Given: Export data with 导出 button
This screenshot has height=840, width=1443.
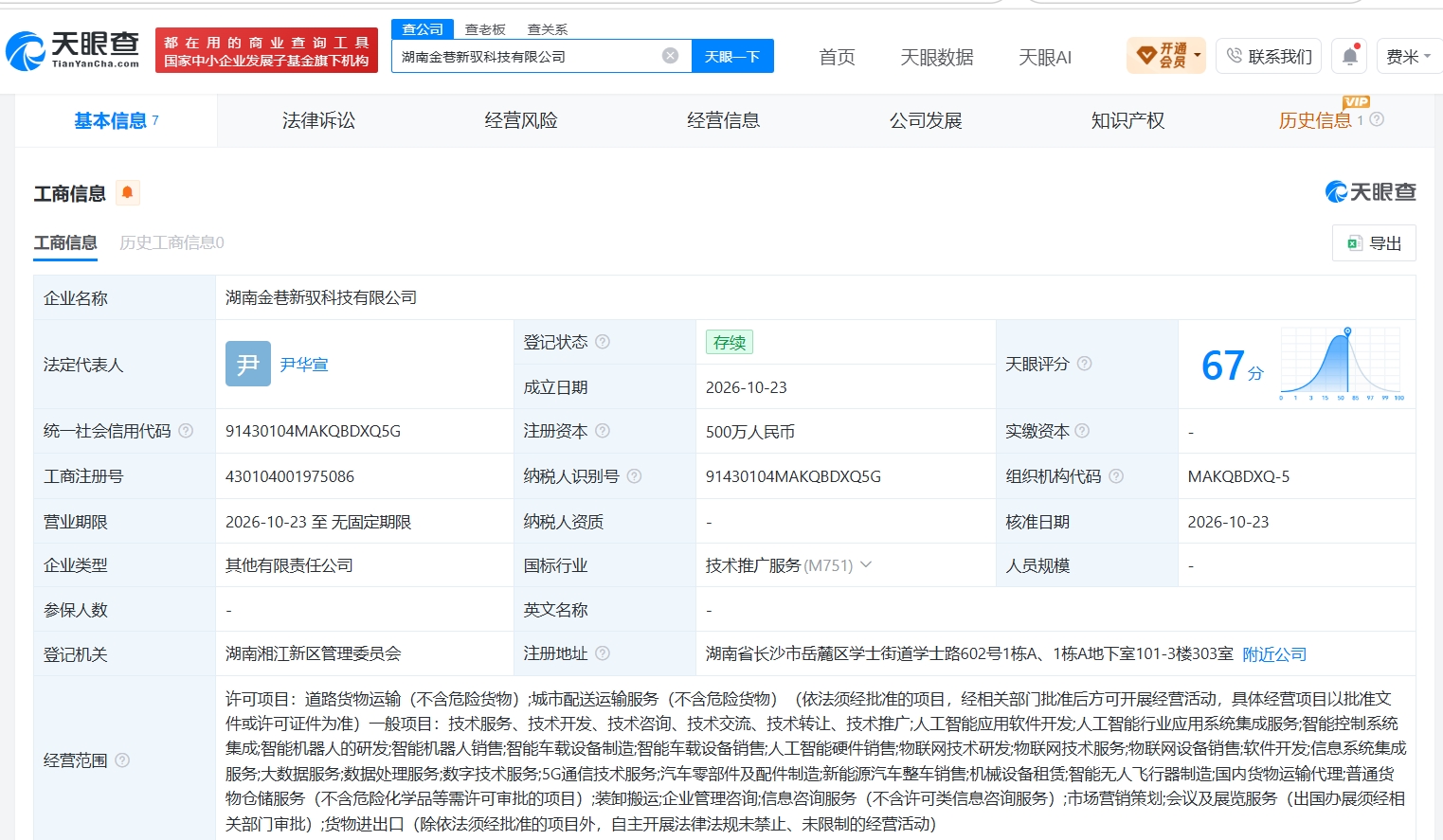Looking at the screenshot, I should pyautogui.click(x=1374, y=242).
